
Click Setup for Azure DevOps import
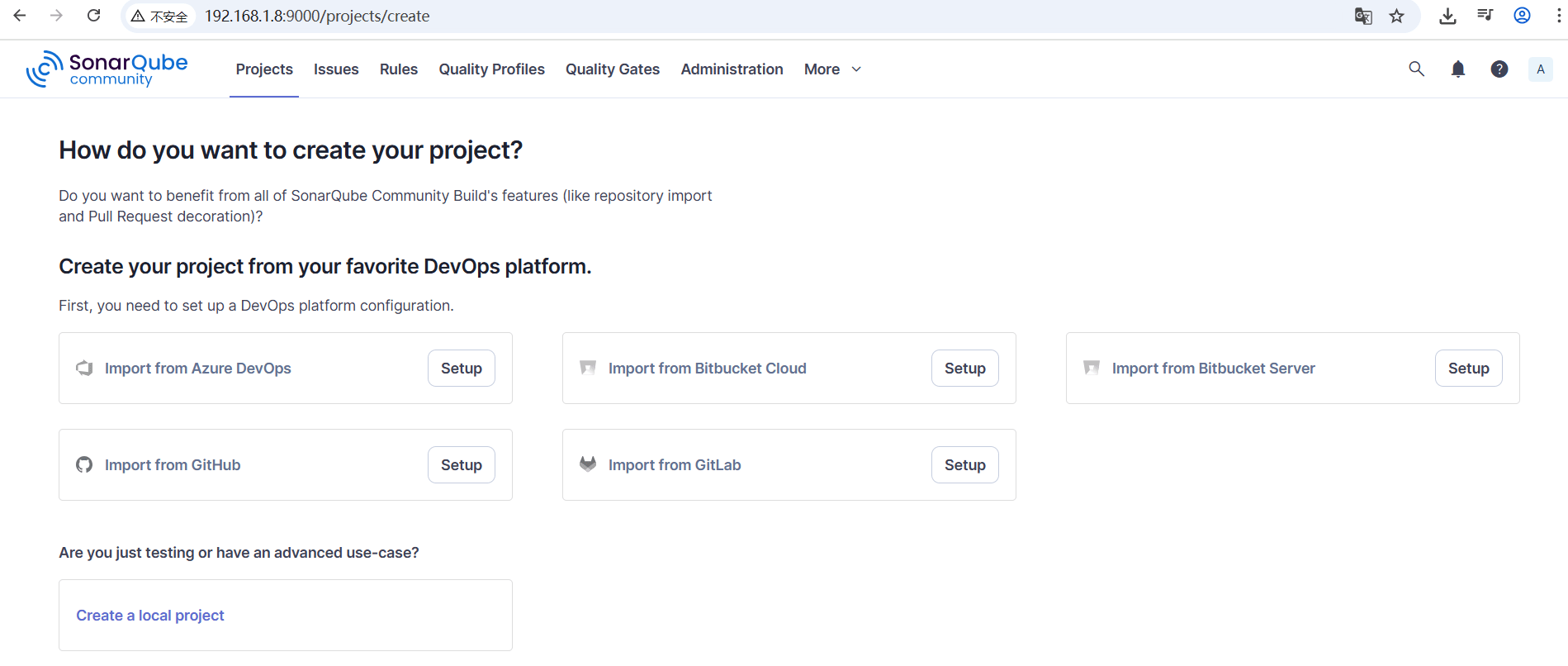click(461, 369)
